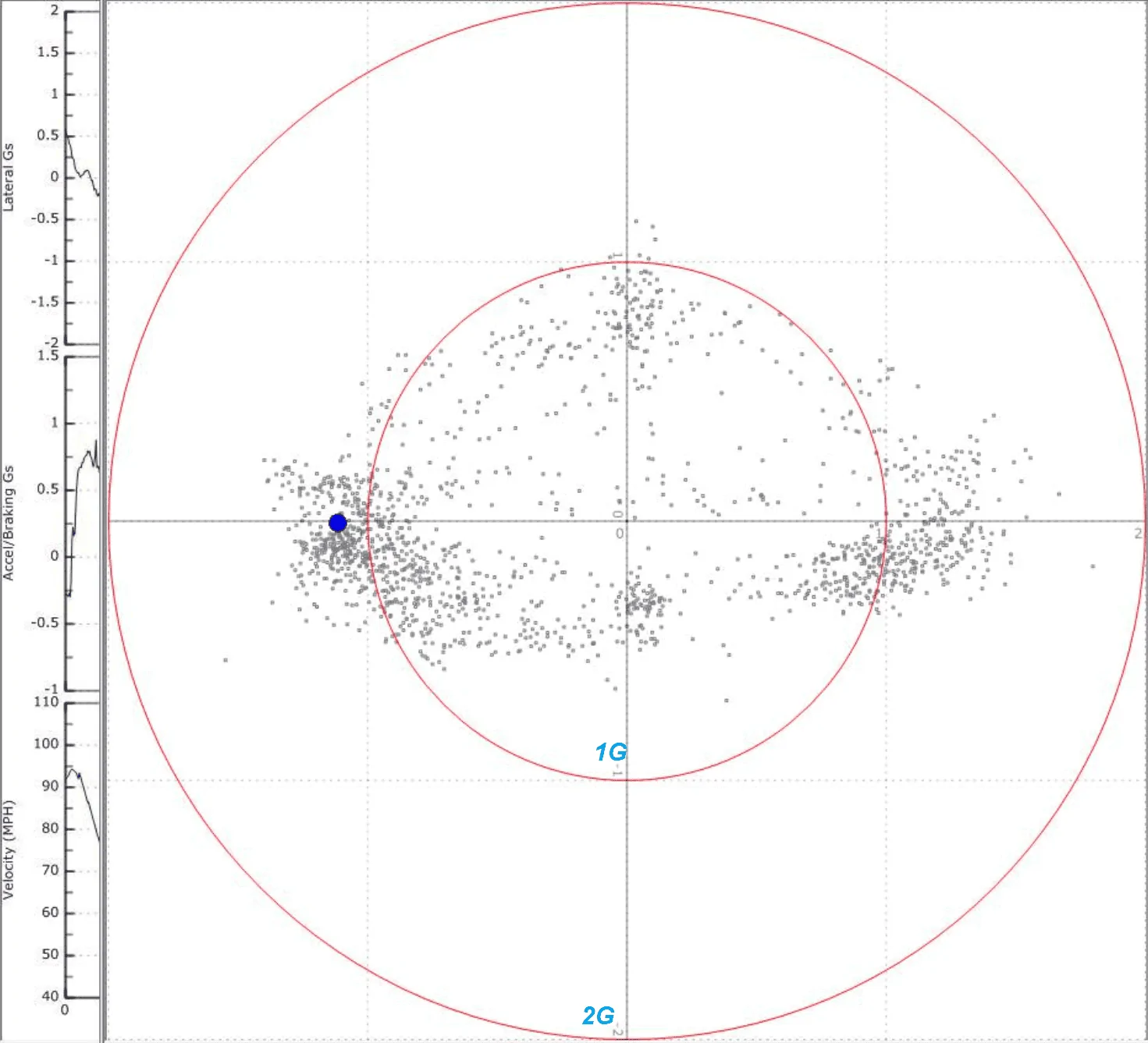The height and width of the screenshot is (1043, 1148).
Task: Click the '100' tick label on velocity axis
Action: (x=46, y=743)
